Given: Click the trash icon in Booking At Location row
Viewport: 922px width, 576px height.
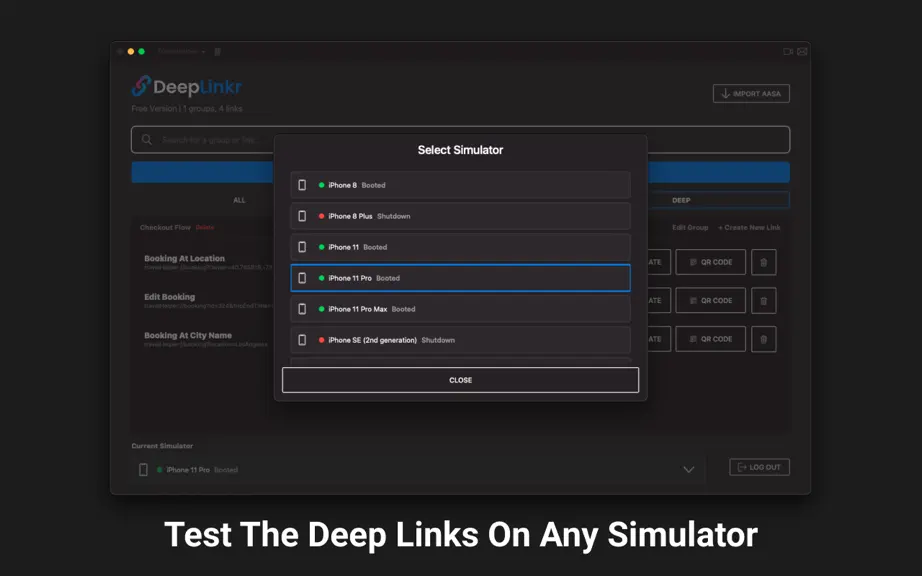Looking at the screenshot, I should [763, 262].
